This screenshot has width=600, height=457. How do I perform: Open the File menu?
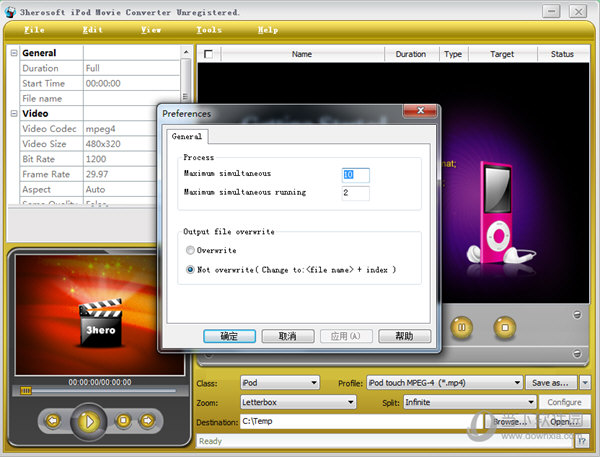[x=34, y=30]
